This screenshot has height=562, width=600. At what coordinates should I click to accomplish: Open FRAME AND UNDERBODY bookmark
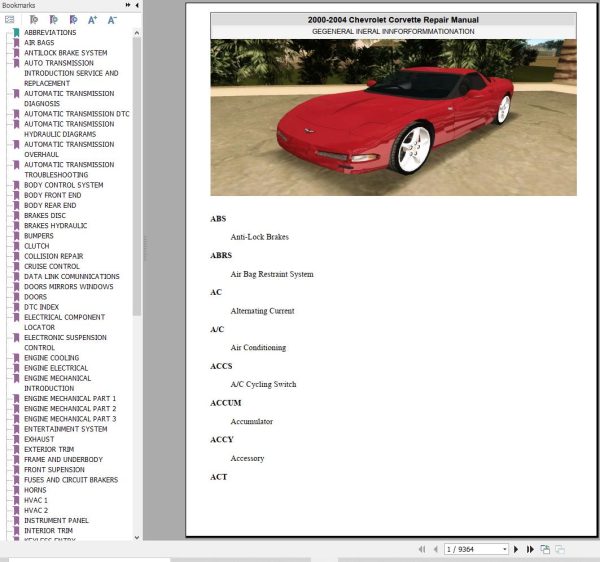(x=64, y=459)
